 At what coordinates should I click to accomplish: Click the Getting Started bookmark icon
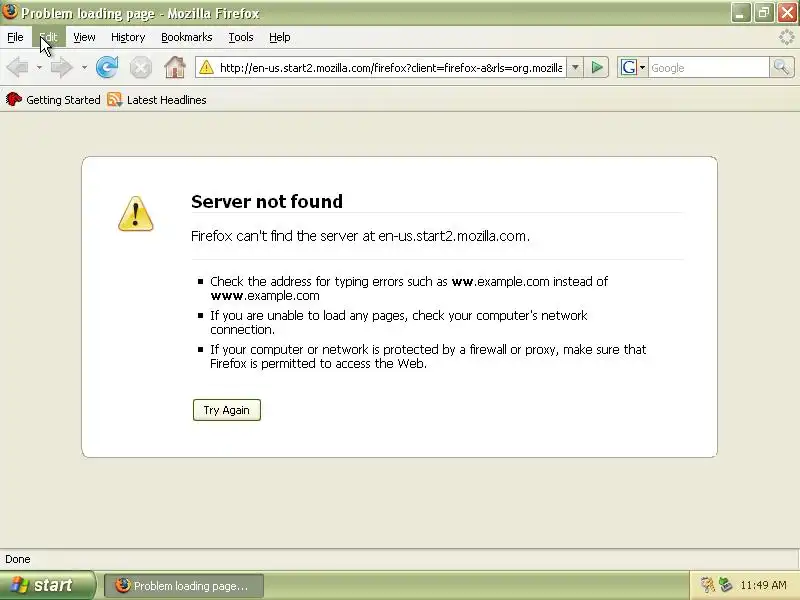pos(14,99)
